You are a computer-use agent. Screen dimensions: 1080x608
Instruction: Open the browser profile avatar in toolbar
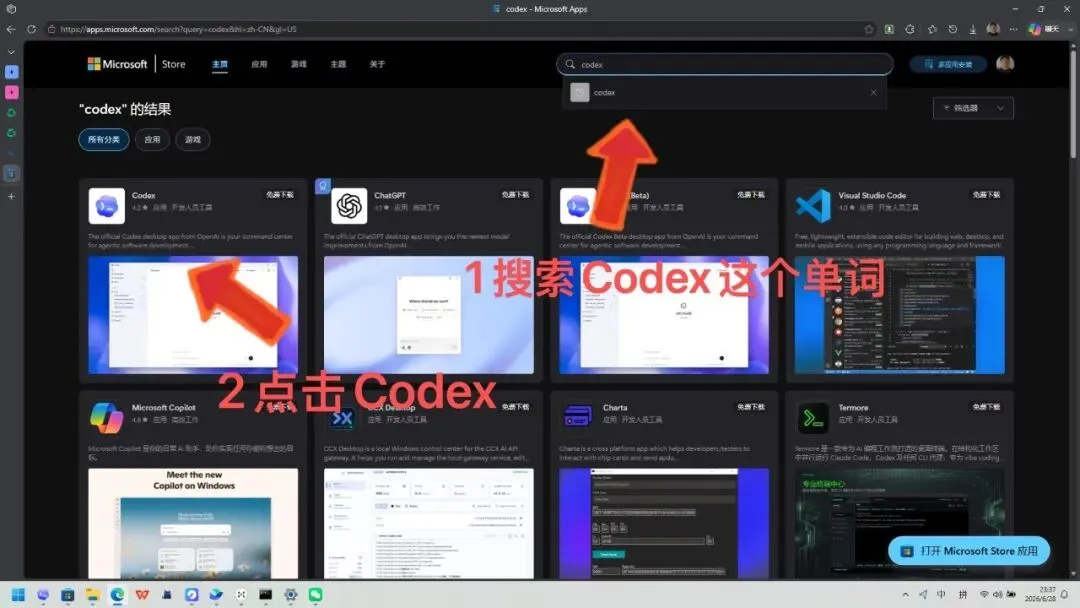coord(993,29)
